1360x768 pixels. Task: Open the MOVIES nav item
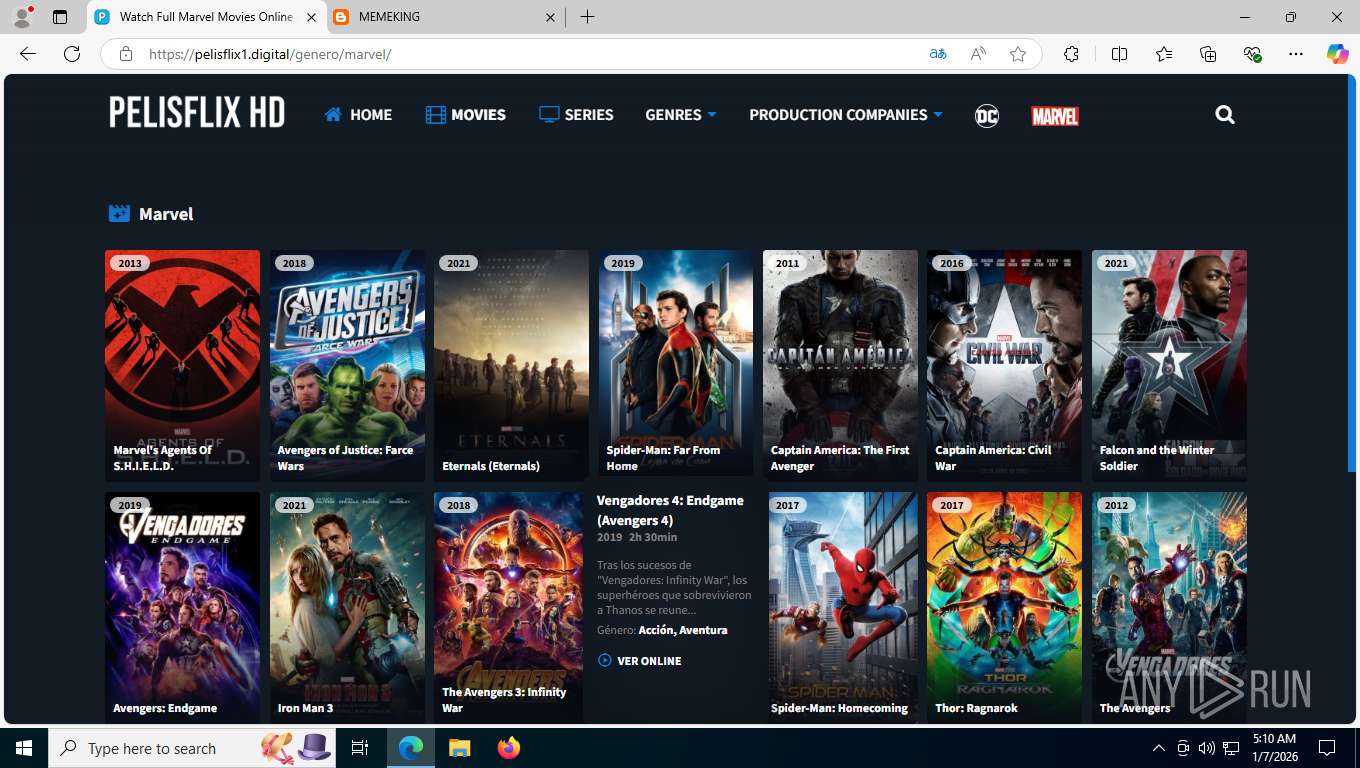(x=465, y=115)
